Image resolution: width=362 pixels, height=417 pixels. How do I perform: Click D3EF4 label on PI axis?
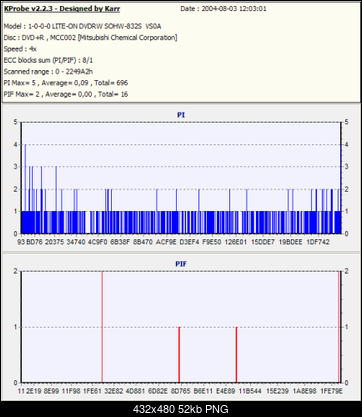(x=189, y=242)
